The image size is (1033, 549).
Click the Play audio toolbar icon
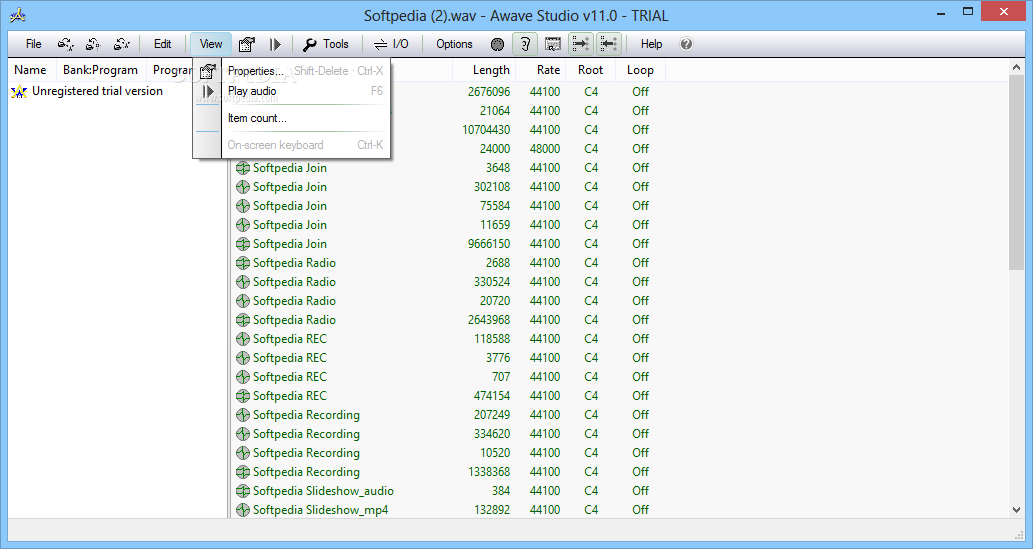click(275, 44)
